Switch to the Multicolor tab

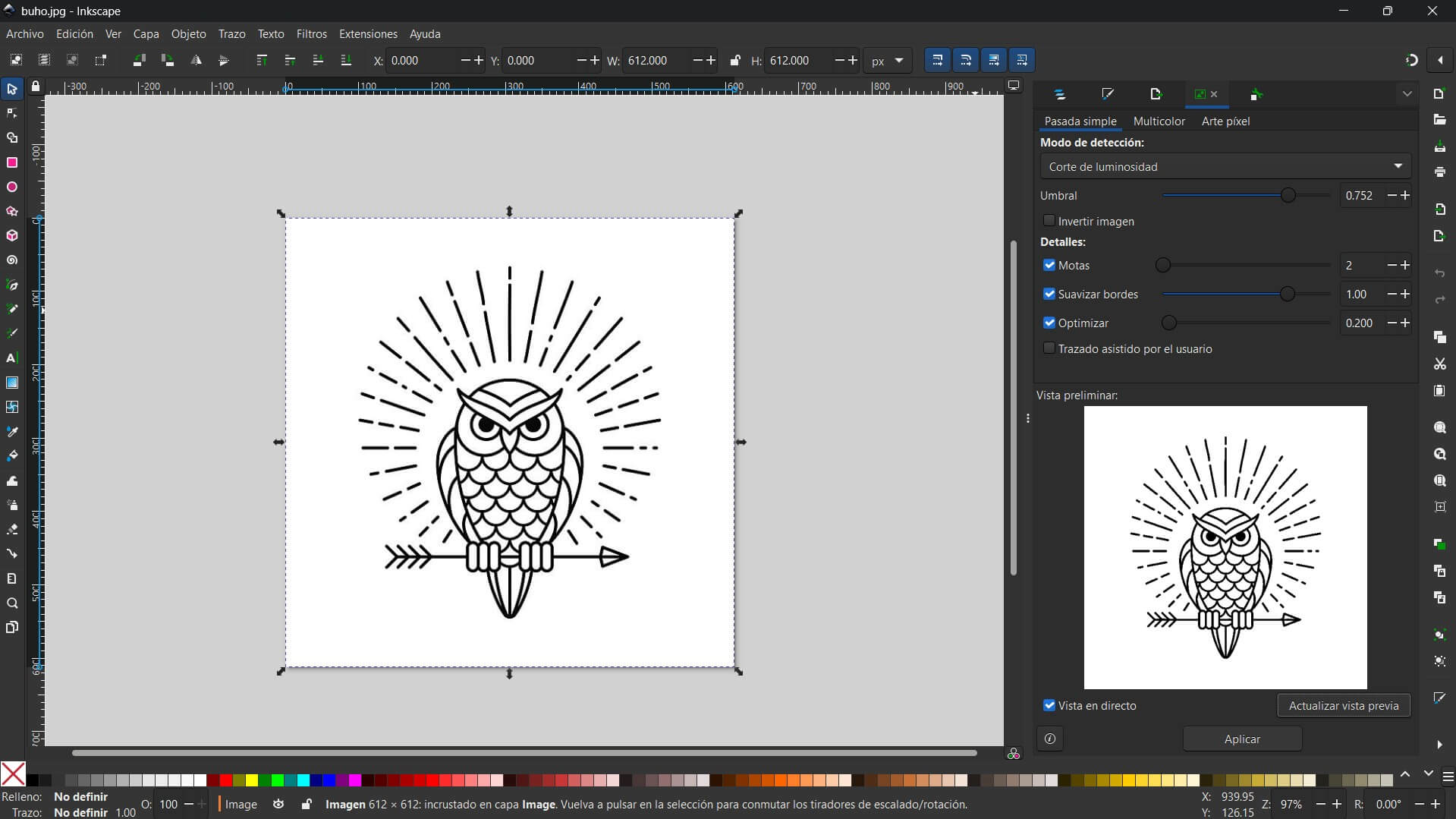click(1159, 121)
